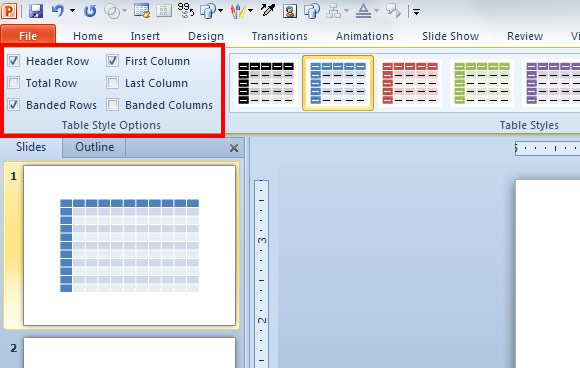Apply the red table style
This screenshot has width=580, height=368.
tap(410, 83)
